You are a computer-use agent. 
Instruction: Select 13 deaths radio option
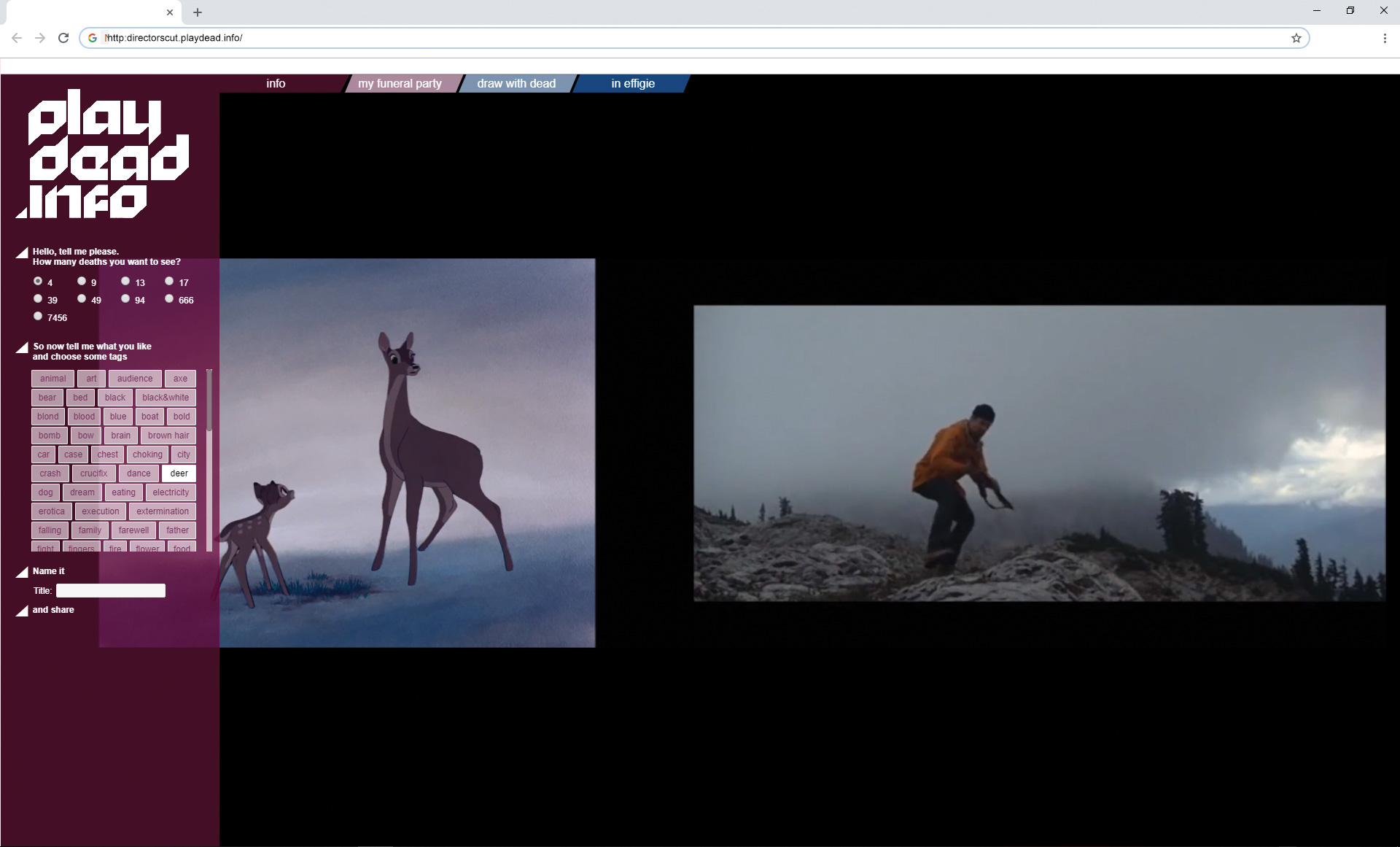click(x=125, y=281)
